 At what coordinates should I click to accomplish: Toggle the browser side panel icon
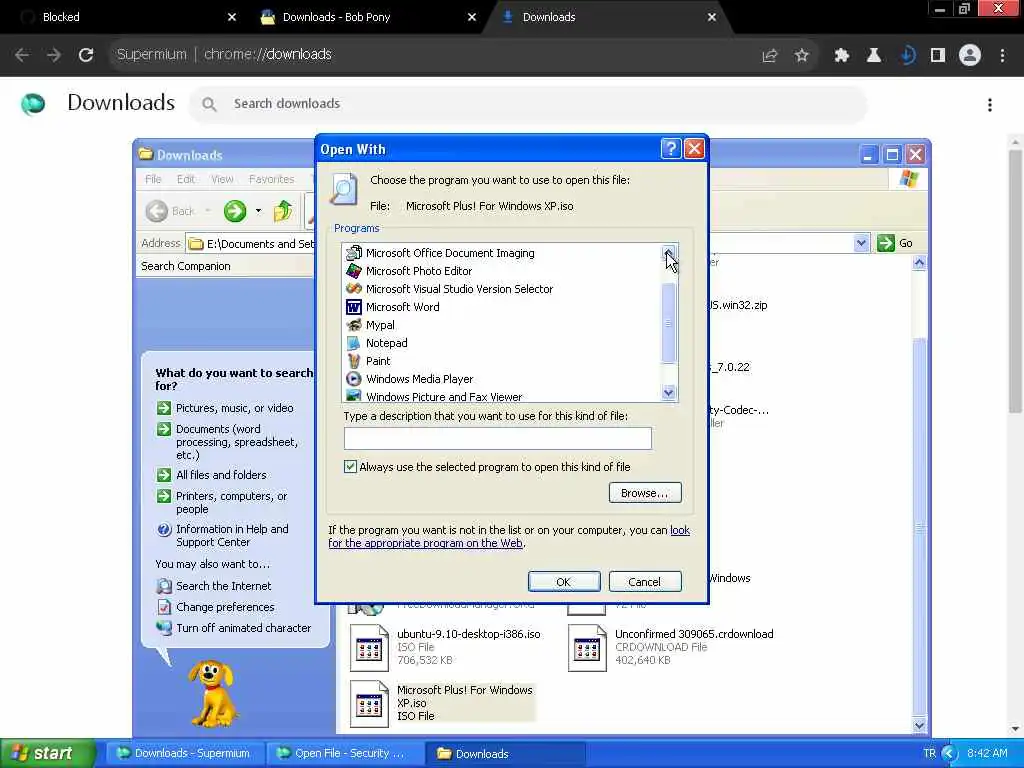[x=938, y=56]
